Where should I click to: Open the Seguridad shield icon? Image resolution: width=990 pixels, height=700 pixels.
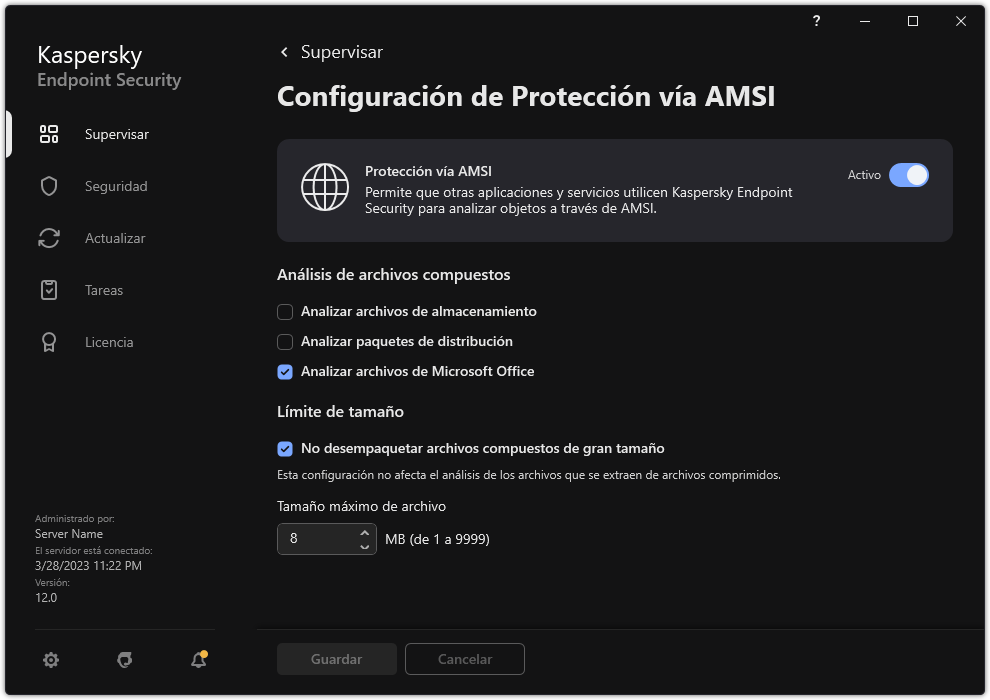point(48,186)
